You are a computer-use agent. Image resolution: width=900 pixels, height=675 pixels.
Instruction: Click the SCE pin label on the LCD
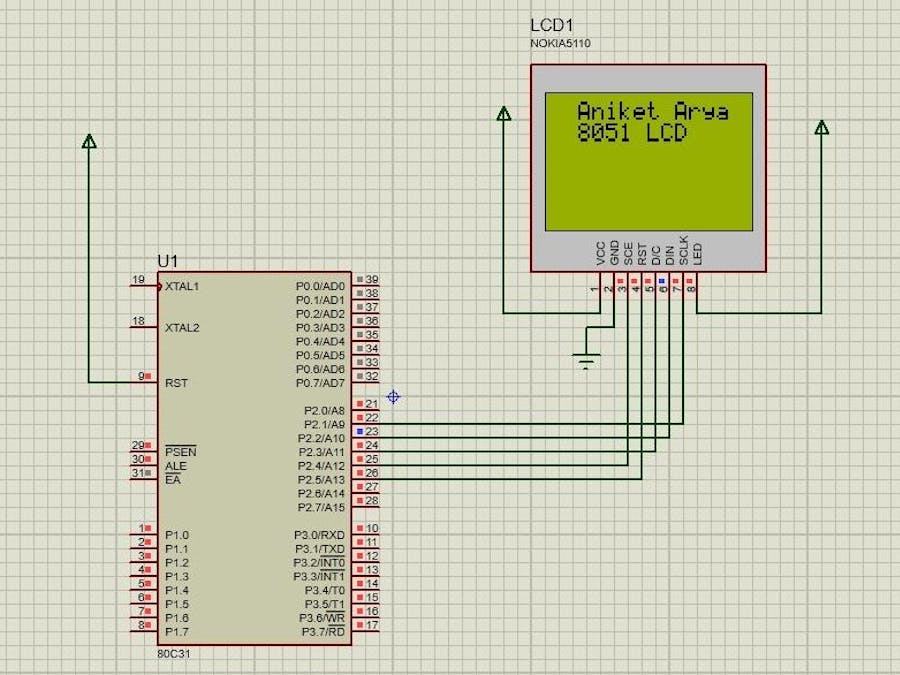tap(628, 254)
